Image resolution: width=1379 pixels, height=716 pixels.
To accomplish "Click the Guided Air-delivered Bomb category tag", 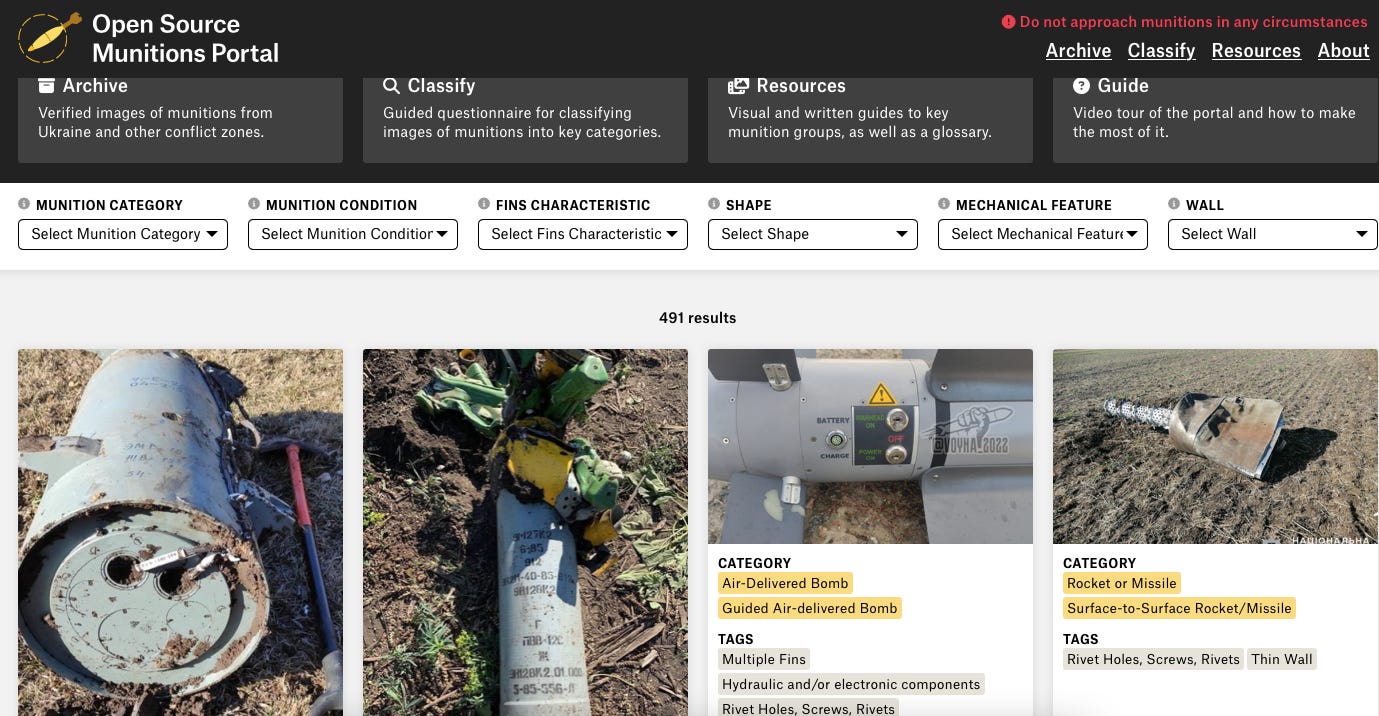I will pos(810,608).
